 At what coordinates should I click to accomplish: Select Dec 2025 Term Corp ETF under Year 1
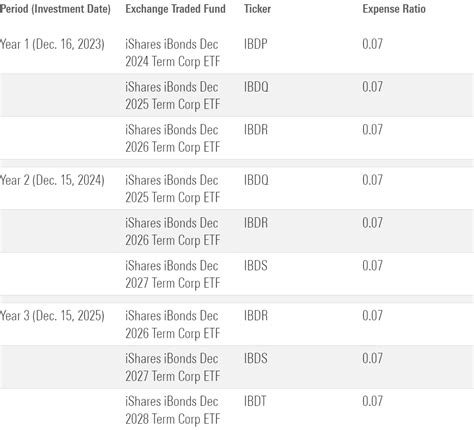click(173, 96)
